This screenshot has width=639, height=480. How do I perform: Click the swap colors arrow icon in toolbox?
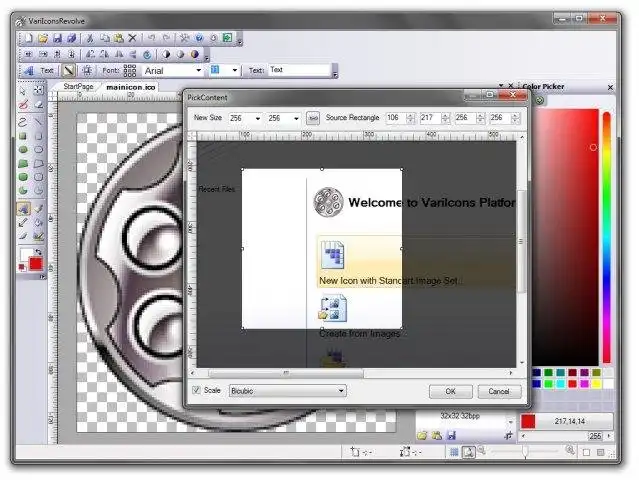coord(39,252)
